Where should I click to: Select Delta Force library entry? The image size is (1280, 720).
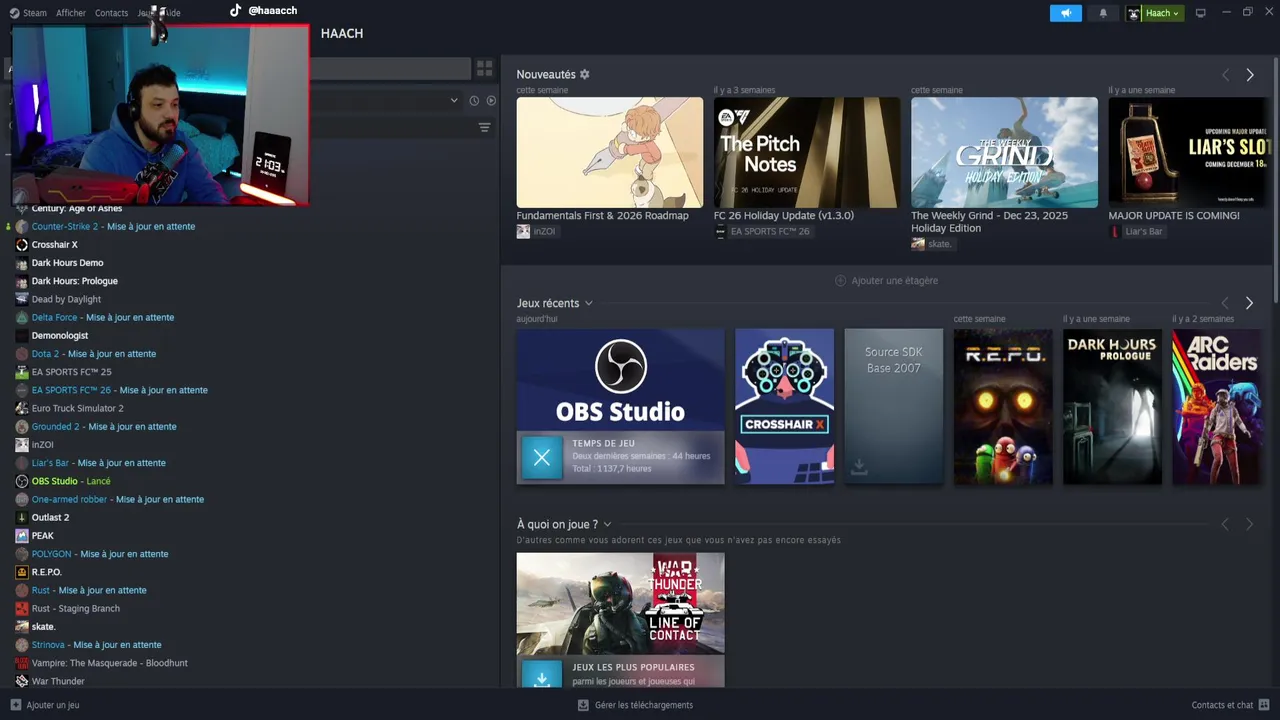coord(102,317)
